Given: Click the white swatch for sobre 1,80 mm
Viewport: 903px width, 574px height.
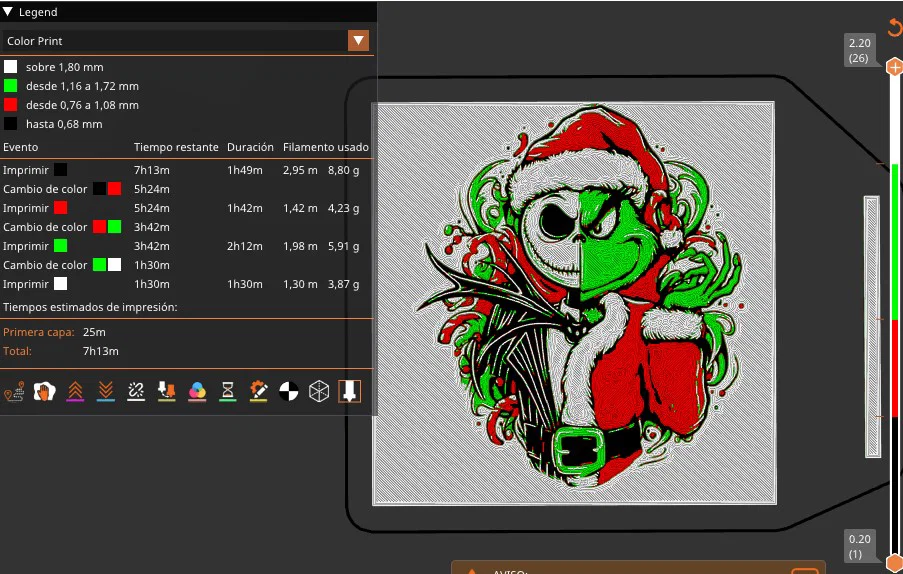Looking at the screenshot, I should coord(10,67).
